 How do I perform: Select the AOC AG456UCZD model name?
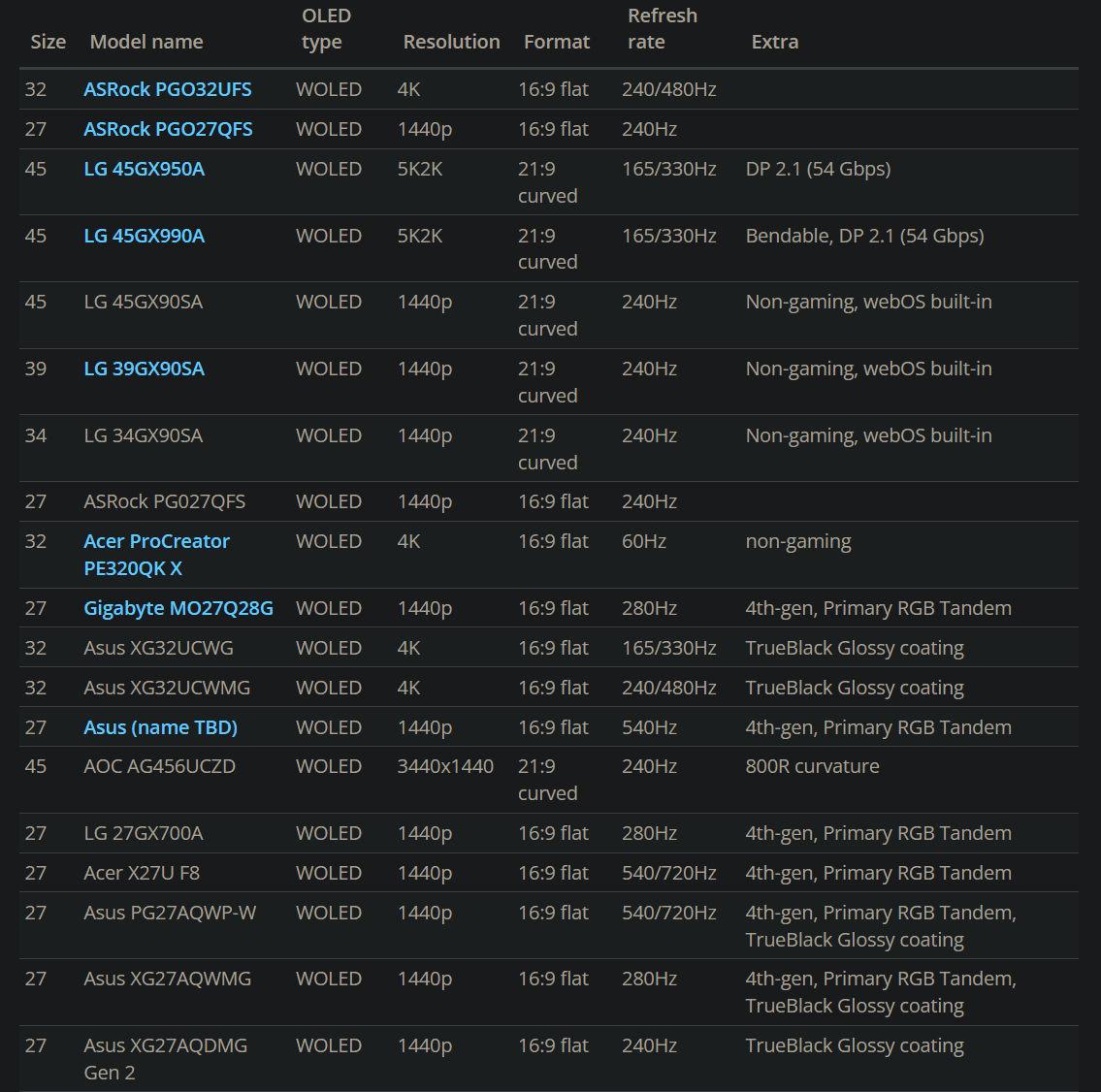[159, 766]
